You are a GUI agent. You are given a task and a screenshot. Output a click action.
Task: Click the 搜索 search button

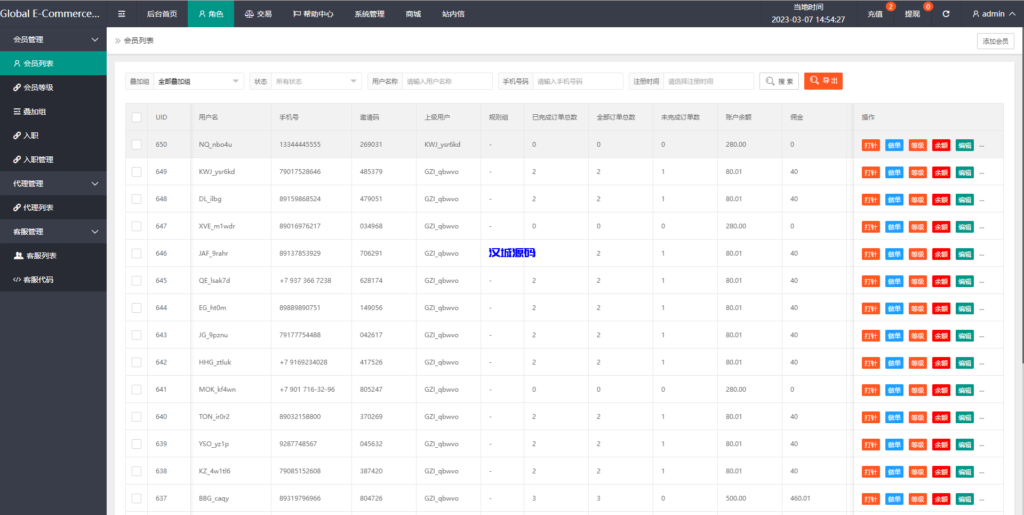(779, 81)
